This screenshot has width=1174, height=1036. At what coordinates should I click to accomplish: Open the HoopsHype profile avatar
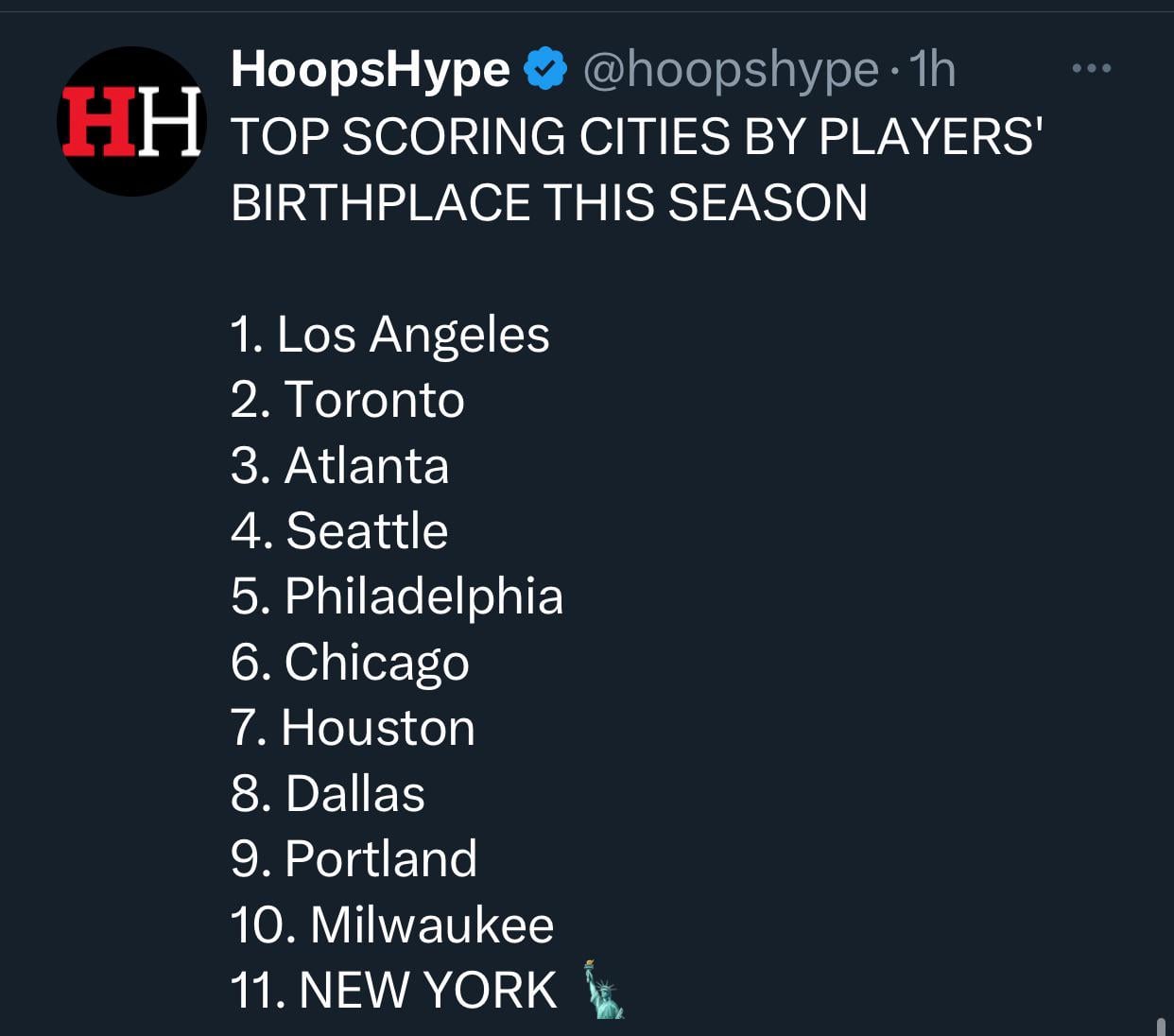point(131,122)
